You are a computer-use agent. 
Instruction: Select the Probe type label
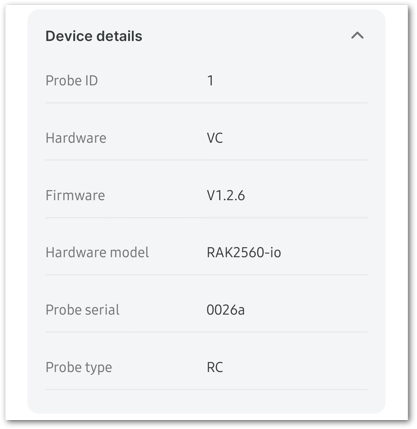79,368
